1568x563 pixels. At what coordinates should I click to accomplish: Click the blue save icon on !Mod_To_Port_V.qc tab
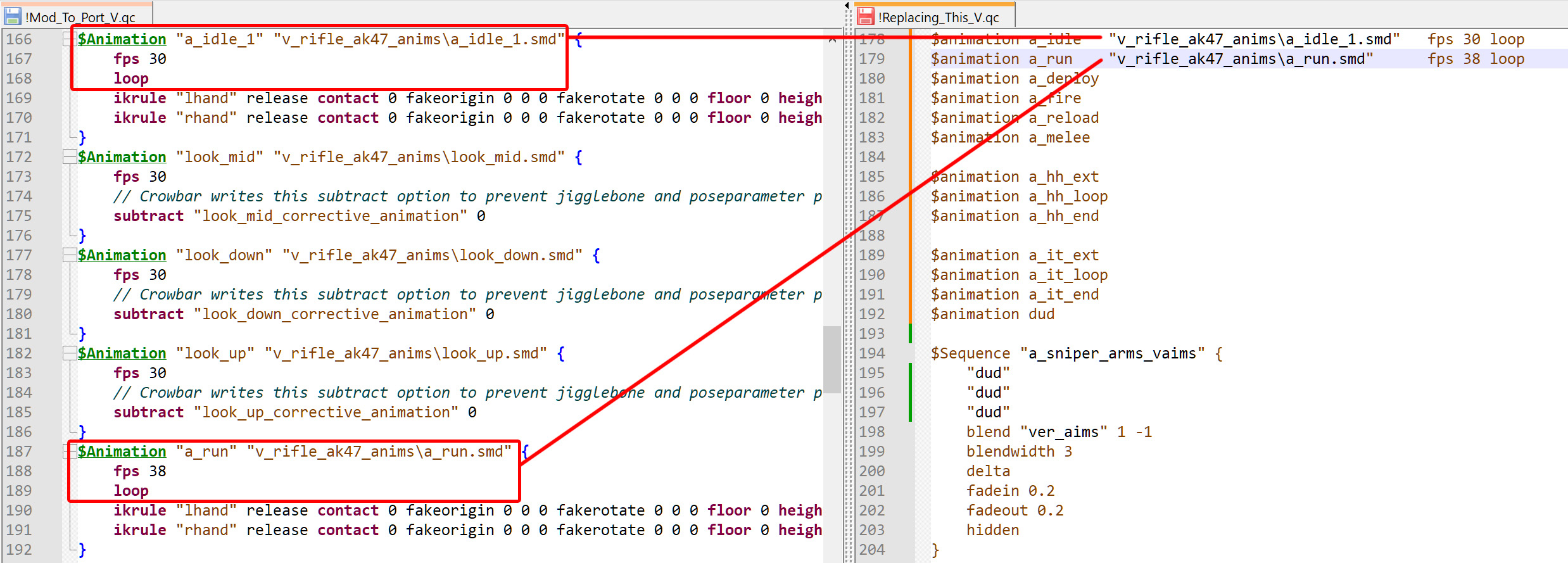(x=13, y=16)
